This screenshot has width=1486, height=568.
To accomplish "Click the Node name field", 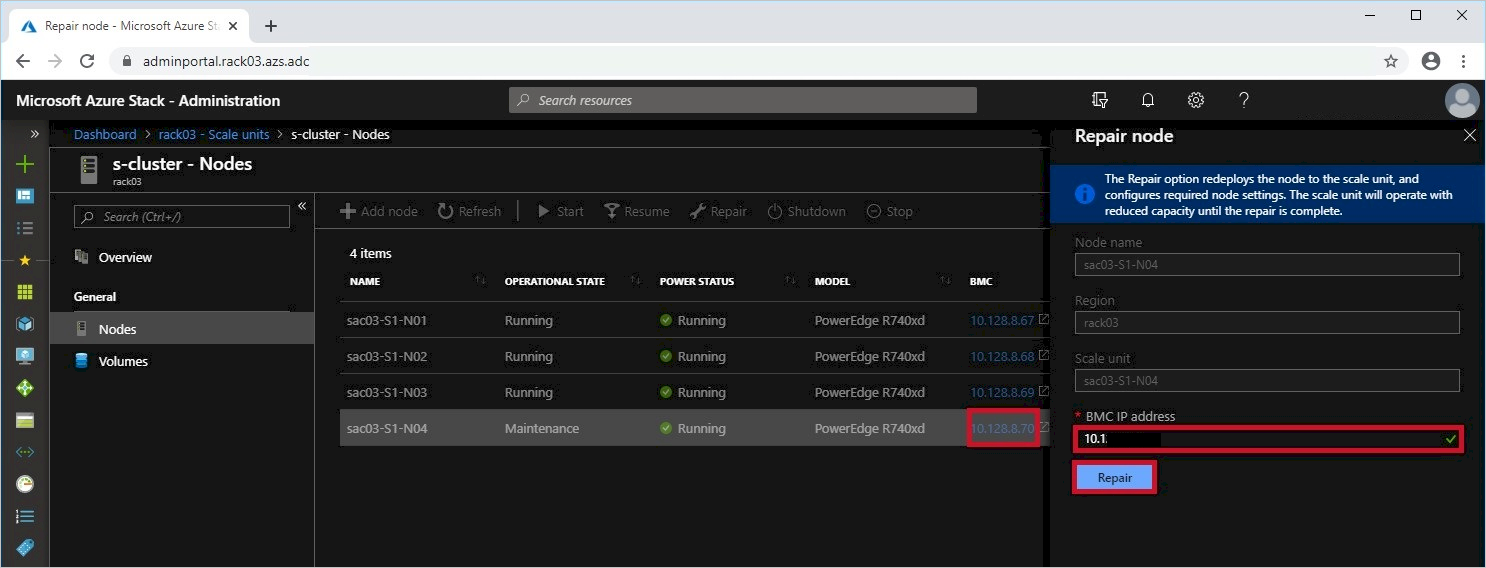I will (x=1267, y=265).
